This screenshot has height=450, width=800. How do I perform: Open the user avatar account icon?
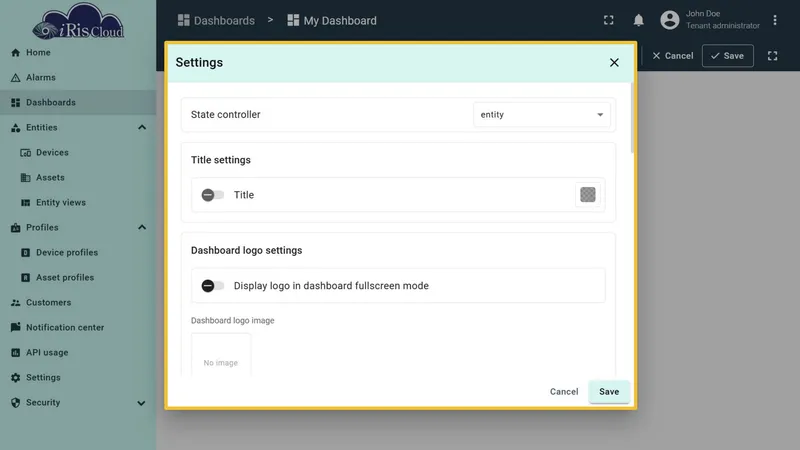669,20
